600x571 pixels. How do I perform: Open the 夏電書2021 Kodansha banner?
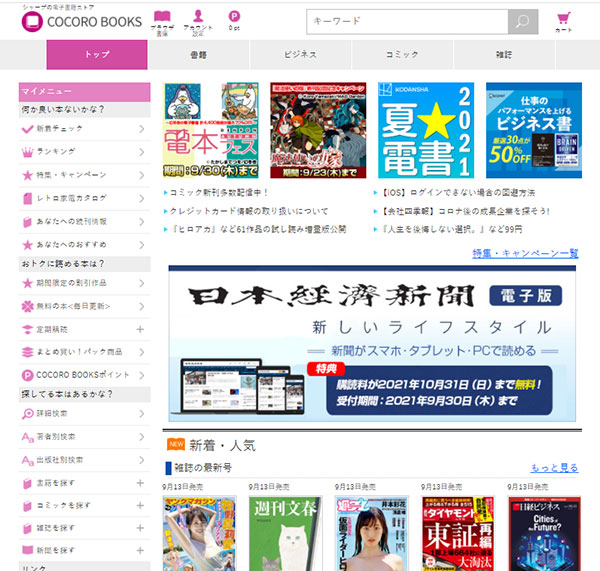click(426, 130)
